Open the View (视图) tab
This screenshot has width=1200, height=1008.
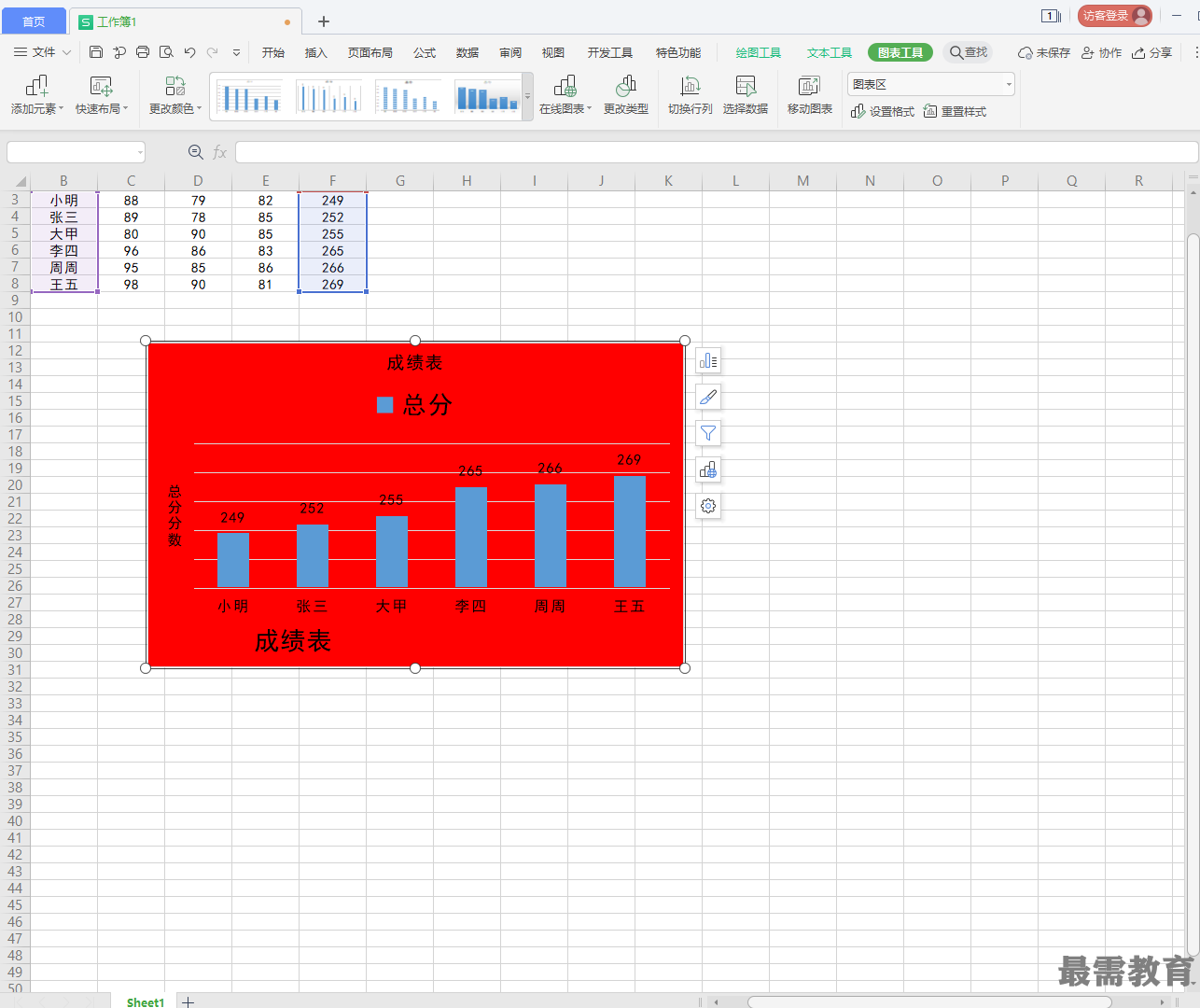553,52
